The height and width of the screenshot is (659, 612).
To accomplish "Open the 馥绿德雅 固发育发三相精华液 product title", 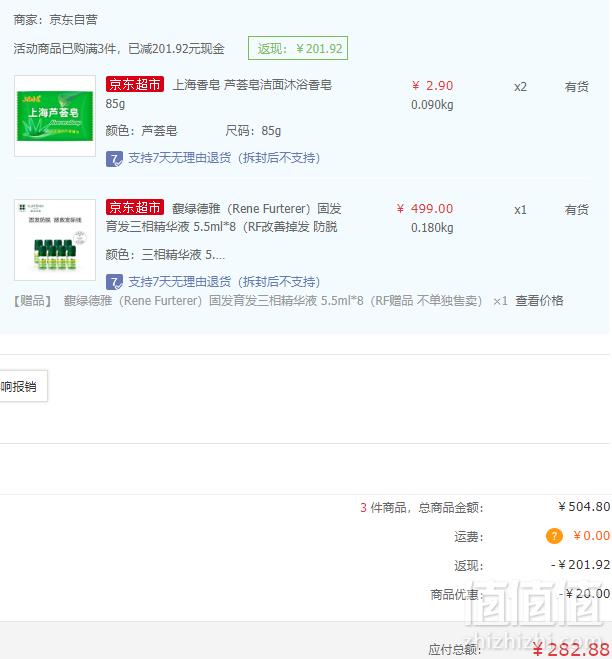I will coord(223,217).
